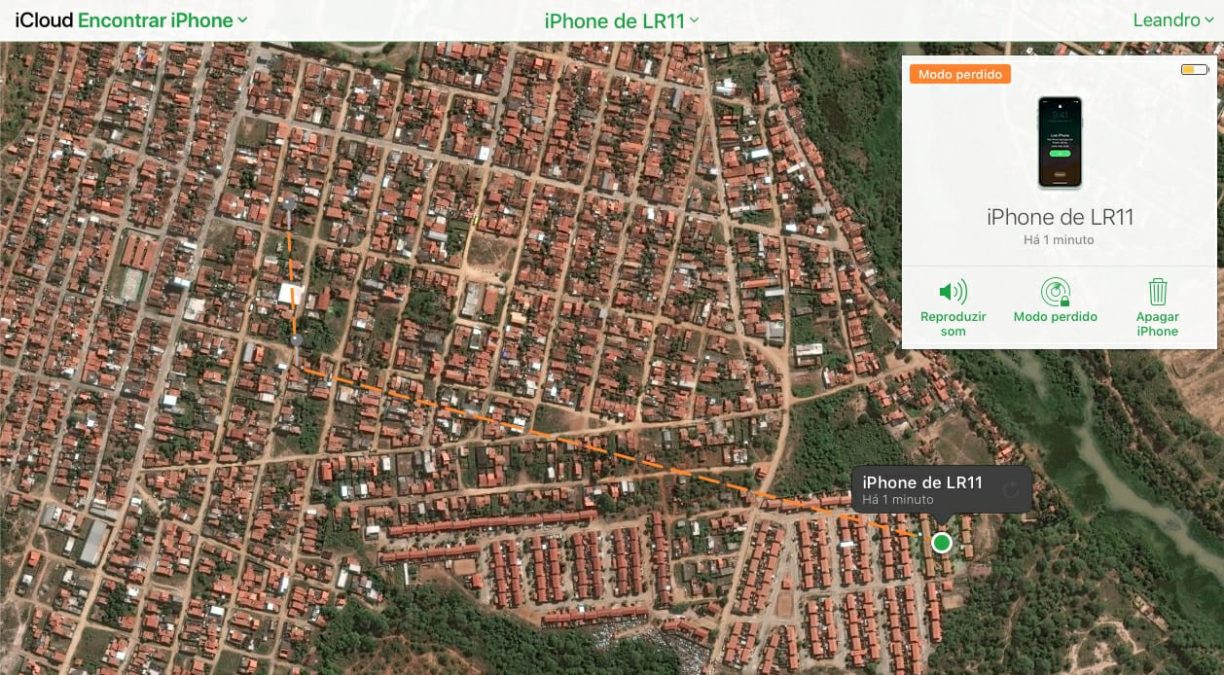
Task: Click Há 1 minuto timestamp in info panel
Action: [1060, 240]
